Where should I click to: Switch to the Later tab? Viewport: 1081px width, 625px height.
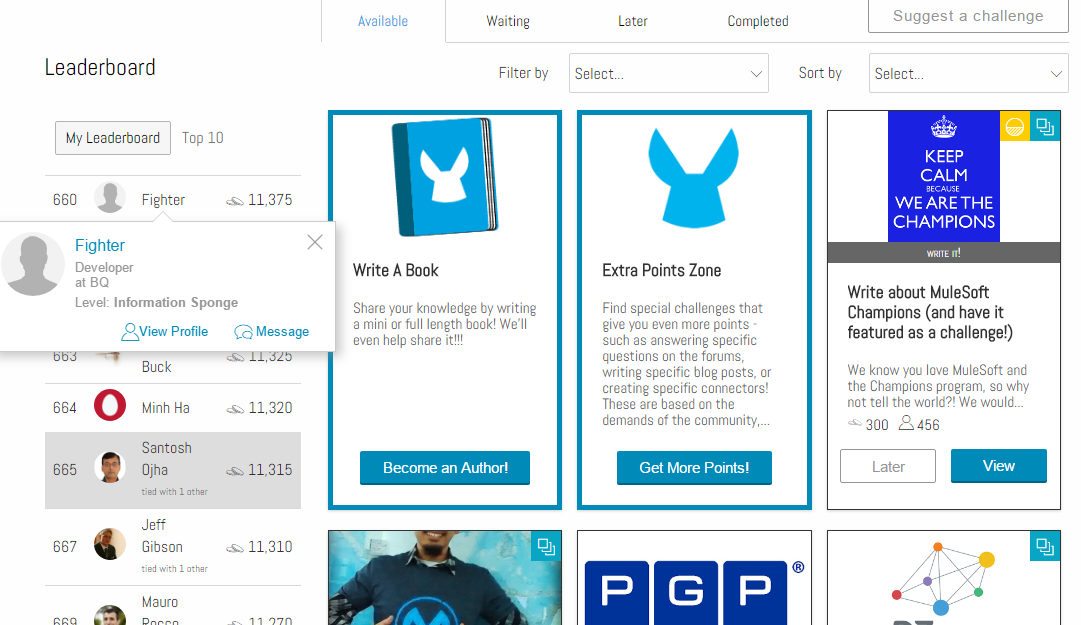click(632, 21)
